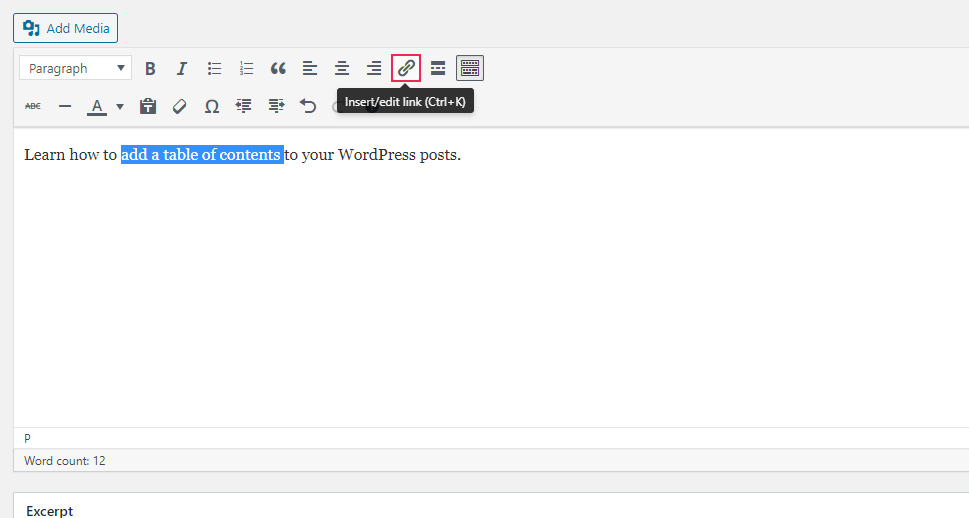This screenshot has width=969, height=518.
Task: Align text right
Action: pyautogui.click(x=374, y=69)
